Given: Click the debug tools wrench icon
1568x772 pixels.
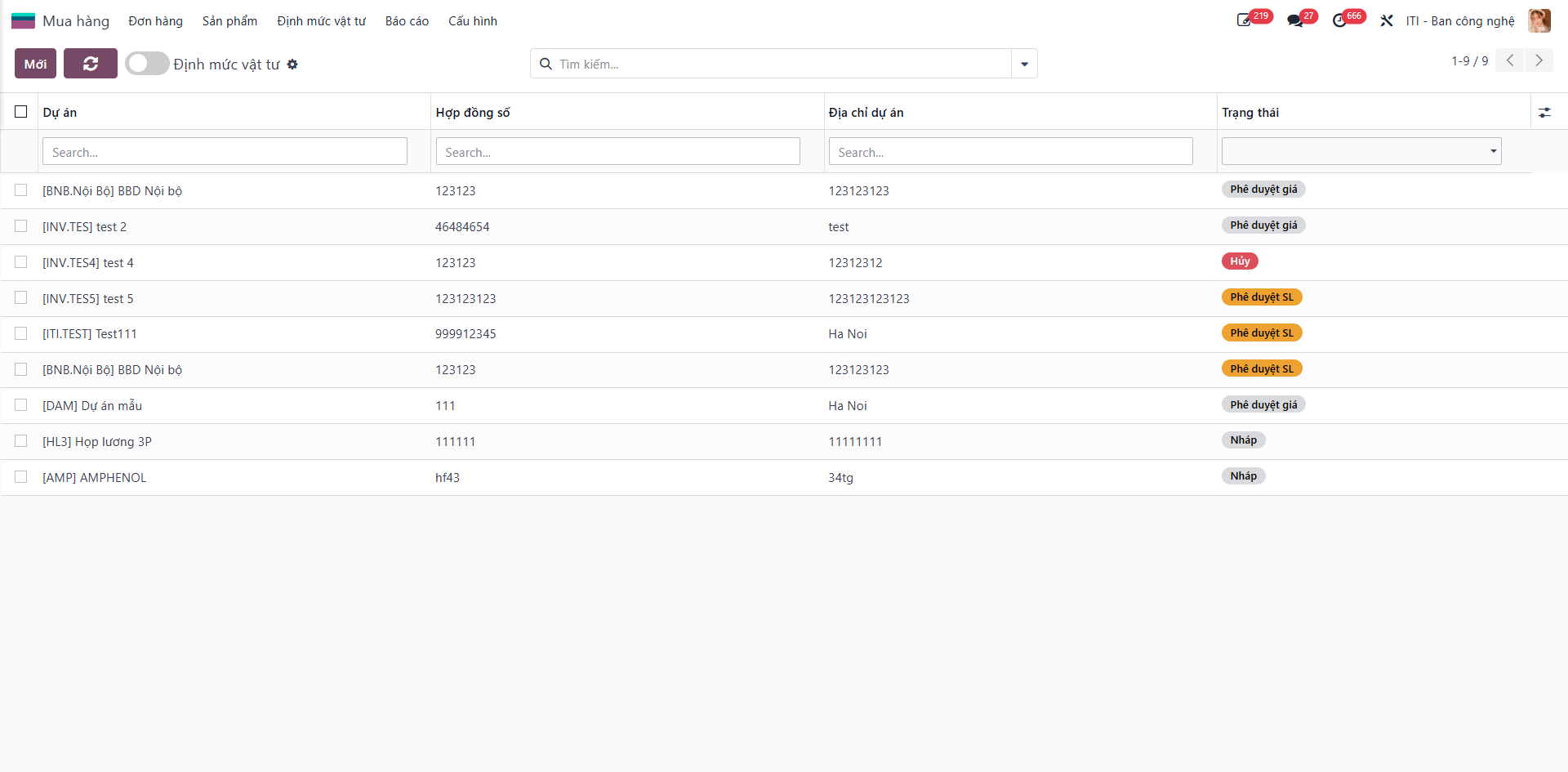Looking at the screenshot, I should tap(1387, 20).
